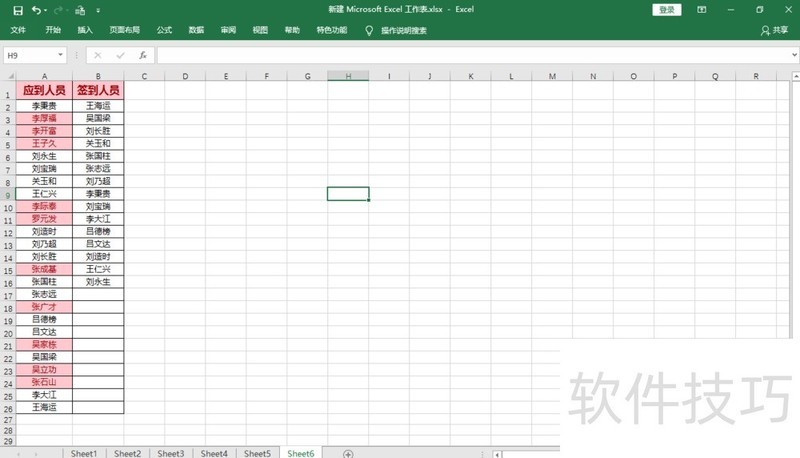The width and height of the screenshot is (800, 458).
Task: Select column A header
Action: click(x=44, y=76)
